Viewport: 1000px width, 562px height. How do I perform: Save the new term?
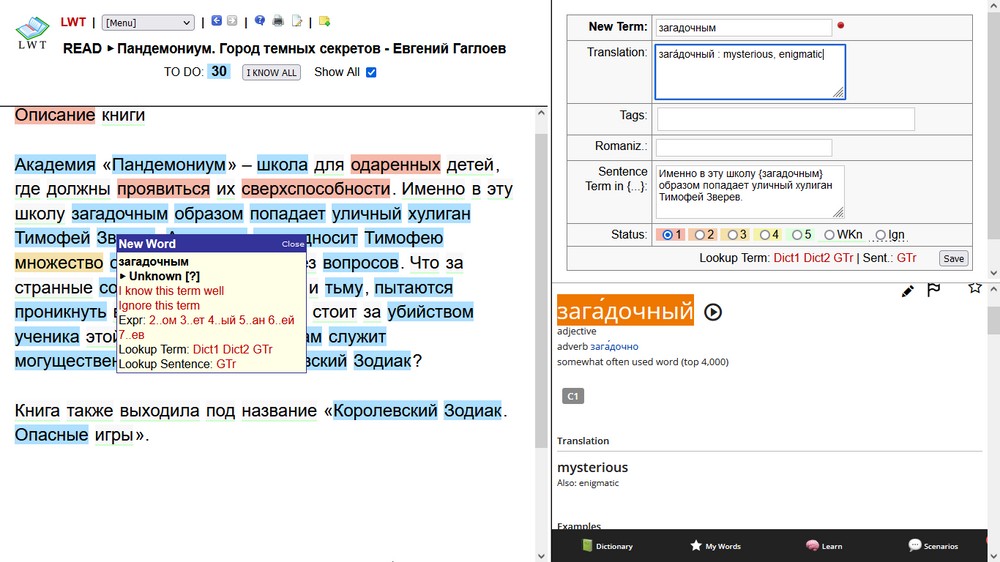953,258
